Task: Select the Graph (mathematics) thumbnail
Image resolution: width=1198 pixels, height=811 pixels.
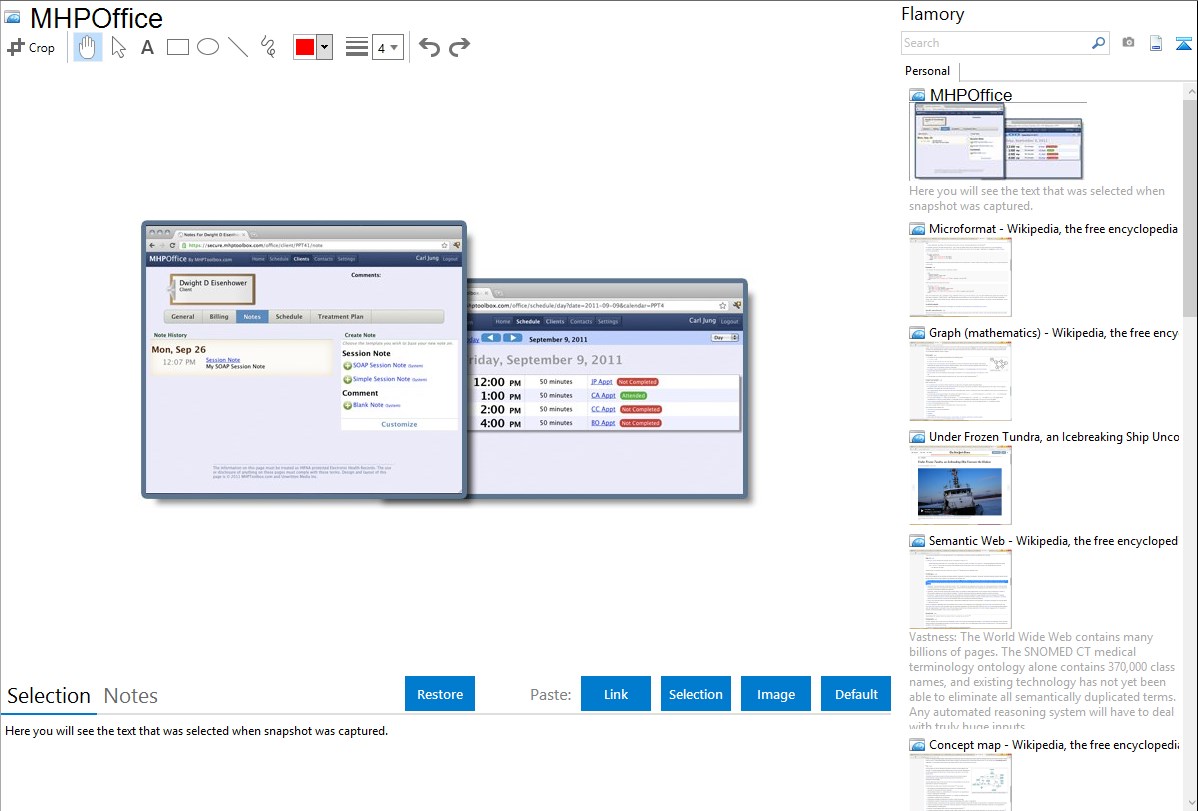Action: point(960,381)
